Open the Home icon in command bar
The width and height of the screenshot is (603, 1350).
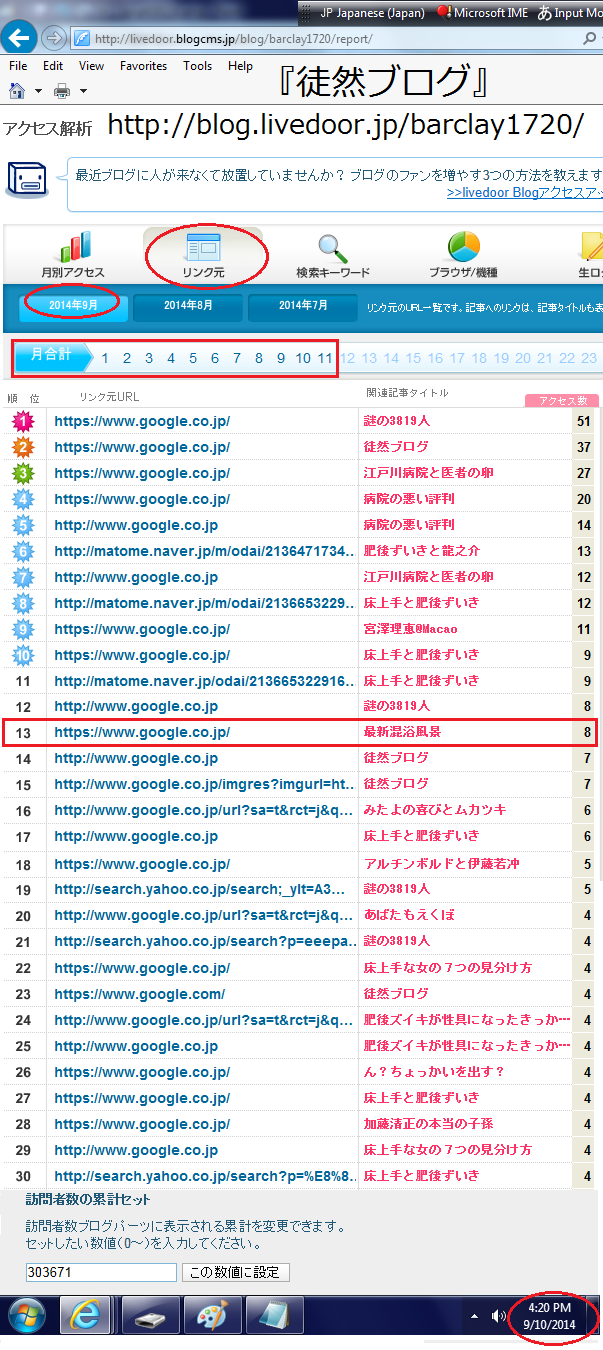point(17,91)
